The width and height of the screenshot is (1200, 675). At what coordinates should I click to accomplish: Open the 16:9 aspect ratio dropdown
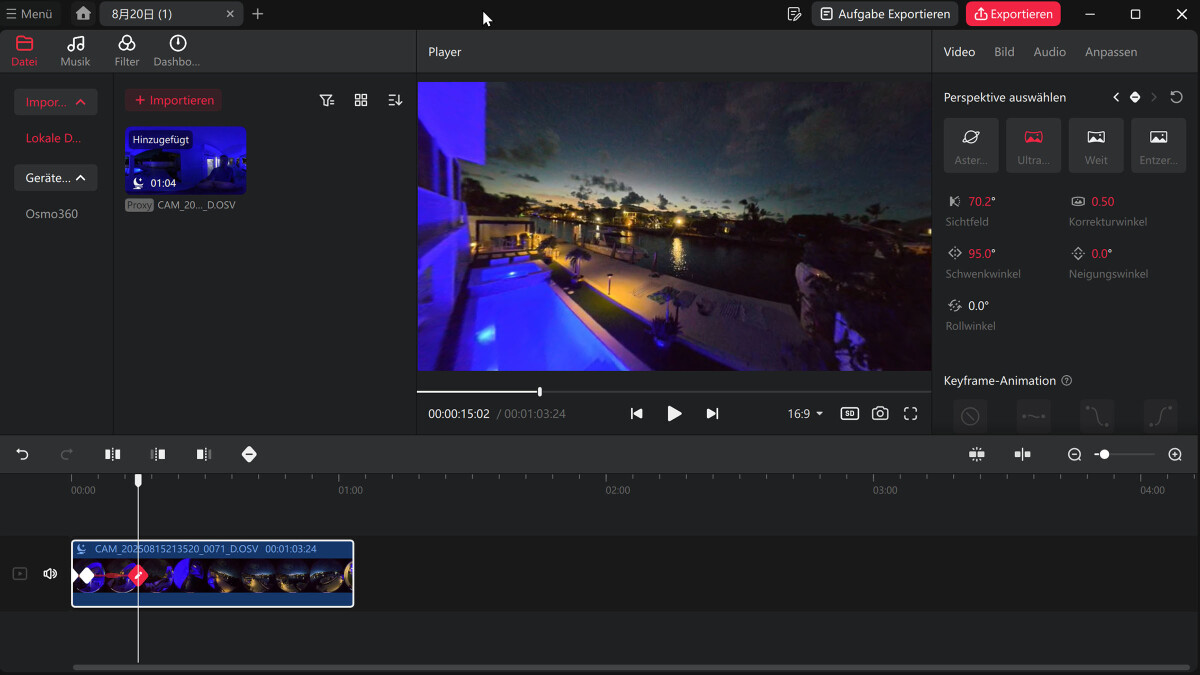[805, 413]
